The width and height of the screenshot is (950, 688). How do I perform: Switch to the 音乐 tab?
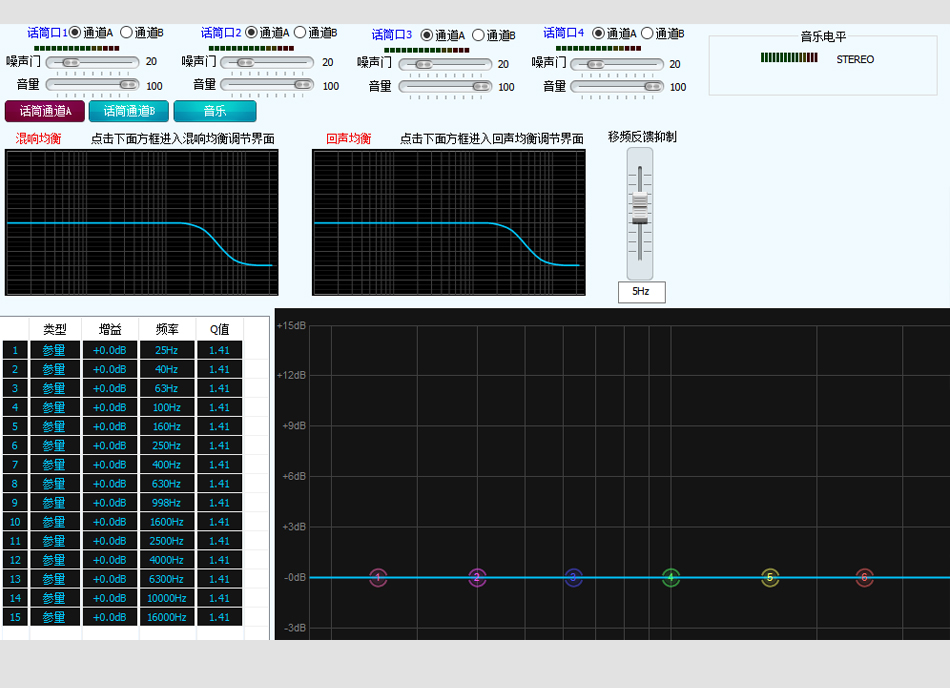click(x=213, y=111)
